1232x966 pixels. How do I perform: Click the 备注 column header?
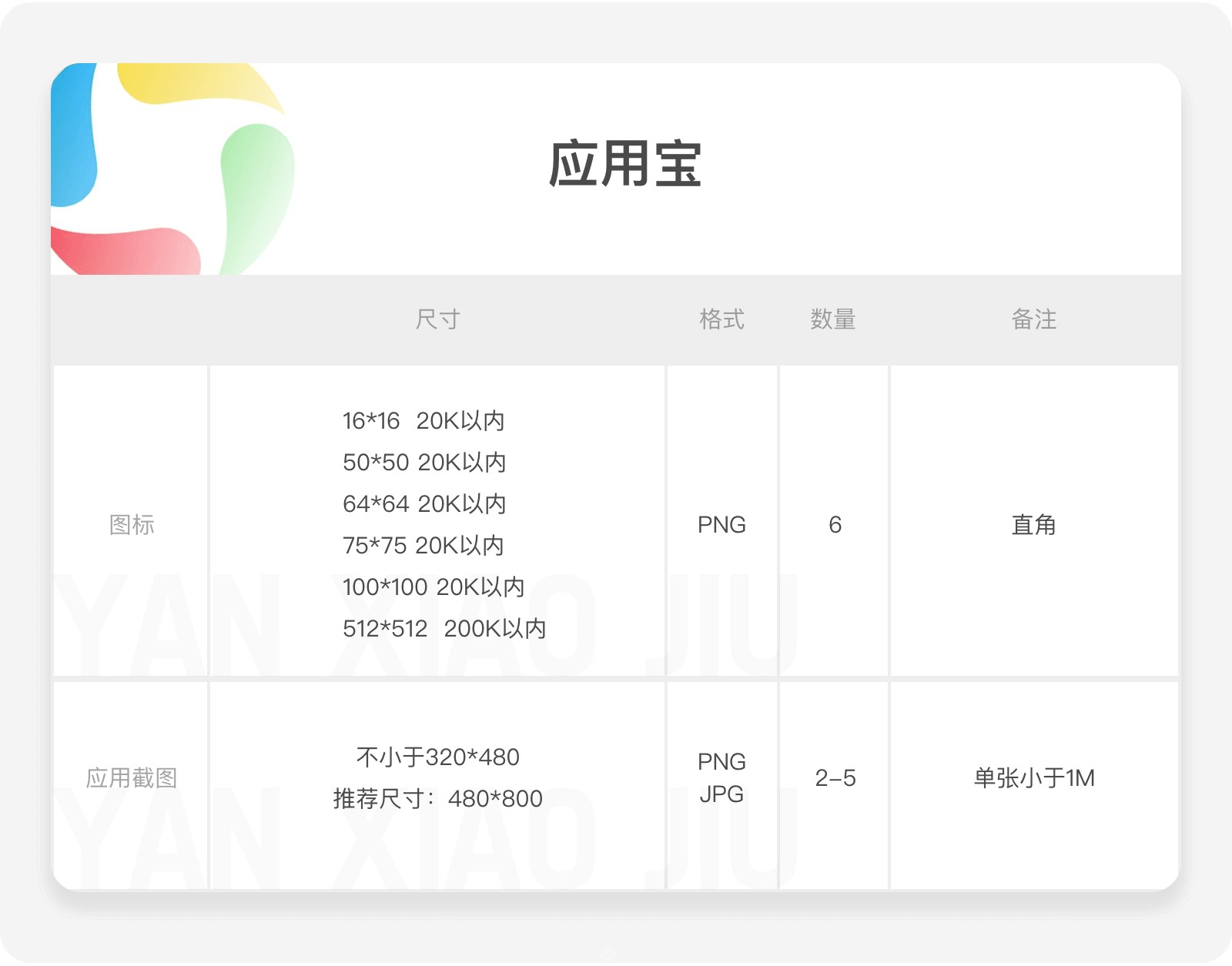tap(1033, 319)
